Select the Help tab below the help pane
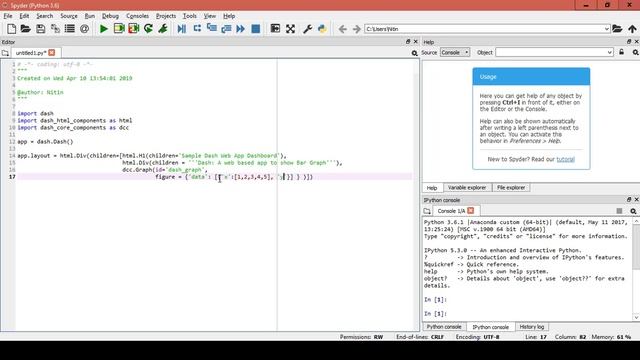 tap(432, 188)
